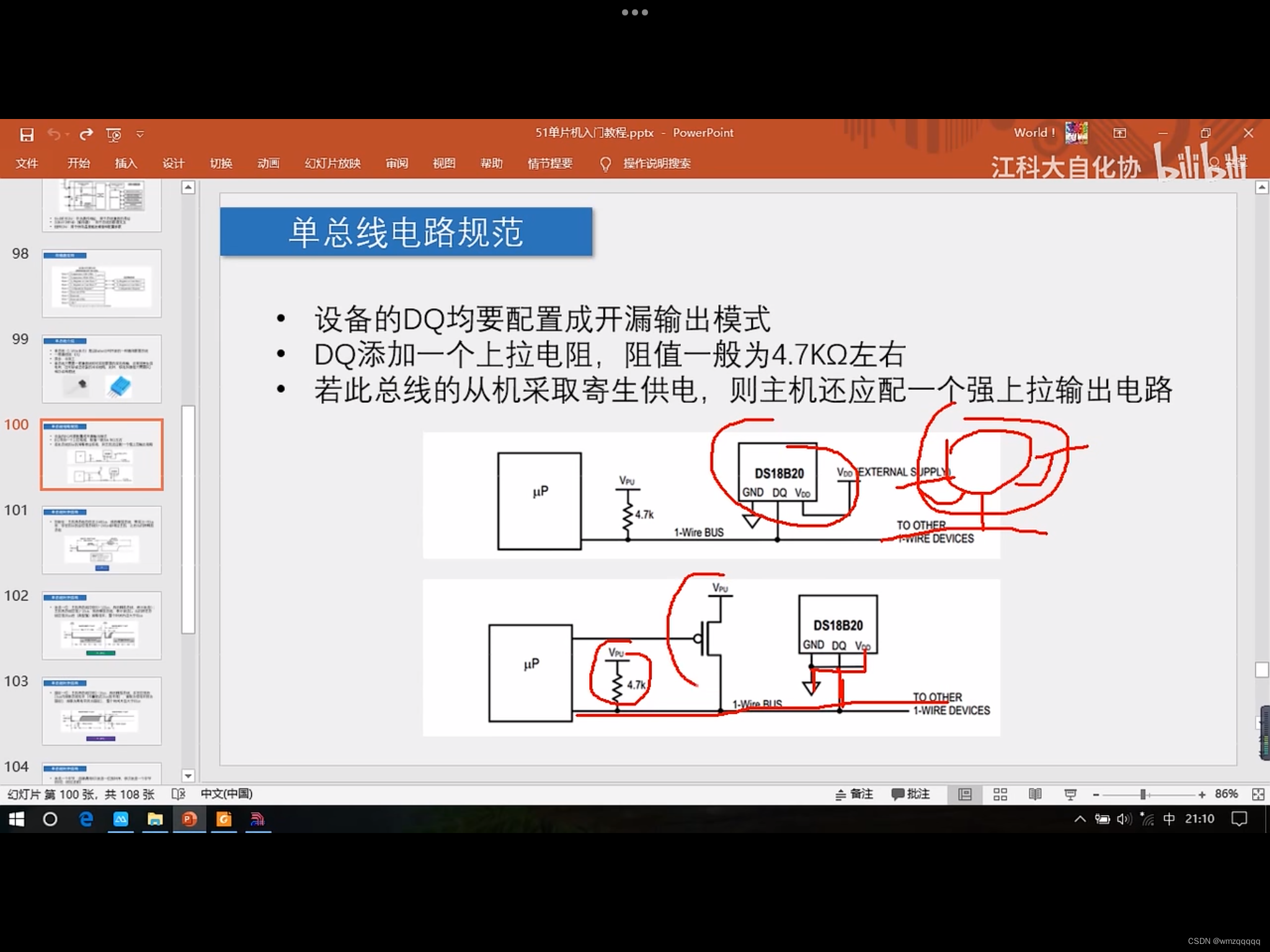Click the spell check icon in status bar
The width and height of the screenshot is (1270, 952).
tap(178, 794)
